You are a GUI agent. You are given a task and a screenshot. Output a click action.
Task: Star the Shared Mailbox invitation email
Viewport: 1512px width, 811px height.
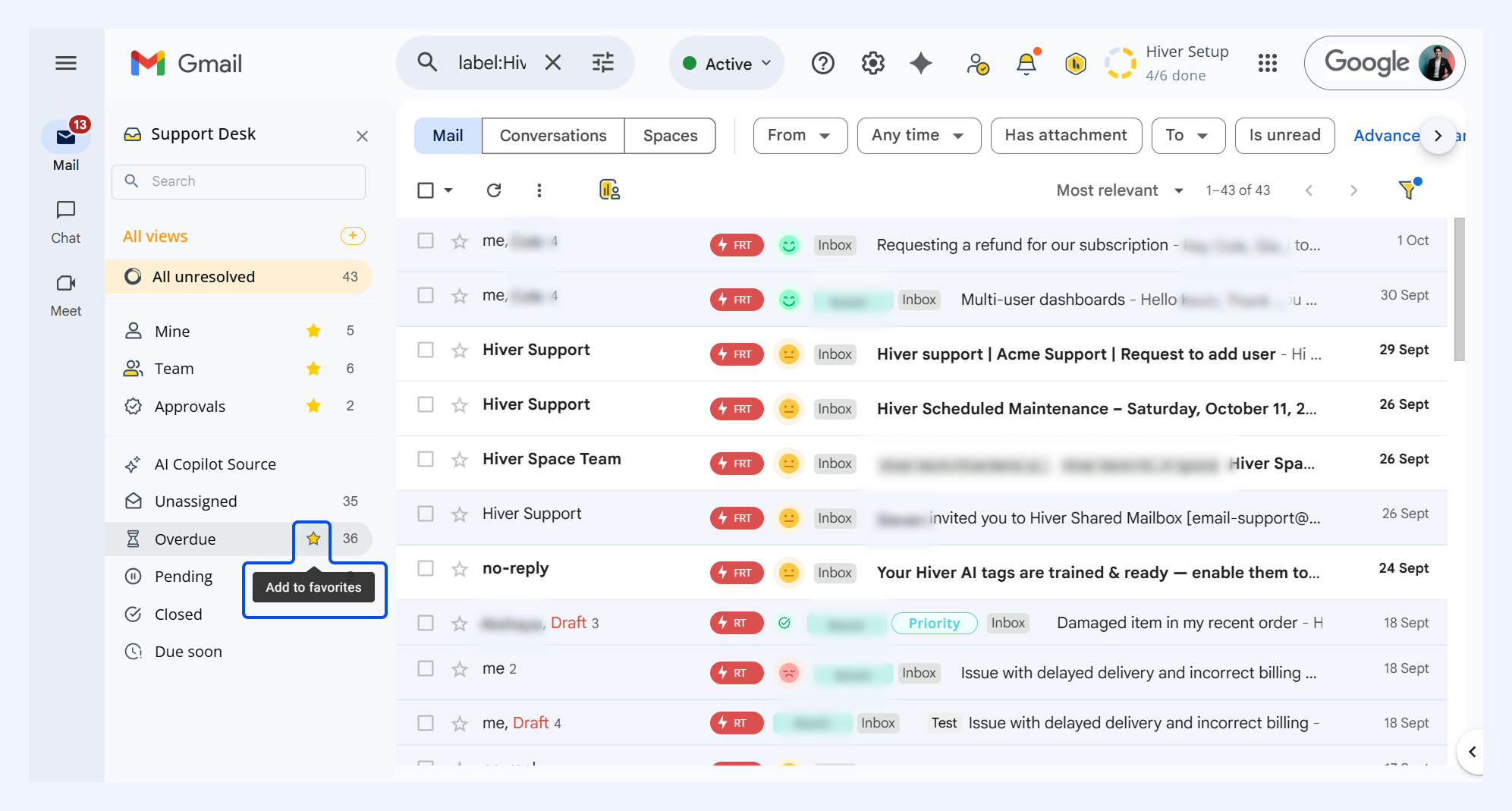[460, 514]
